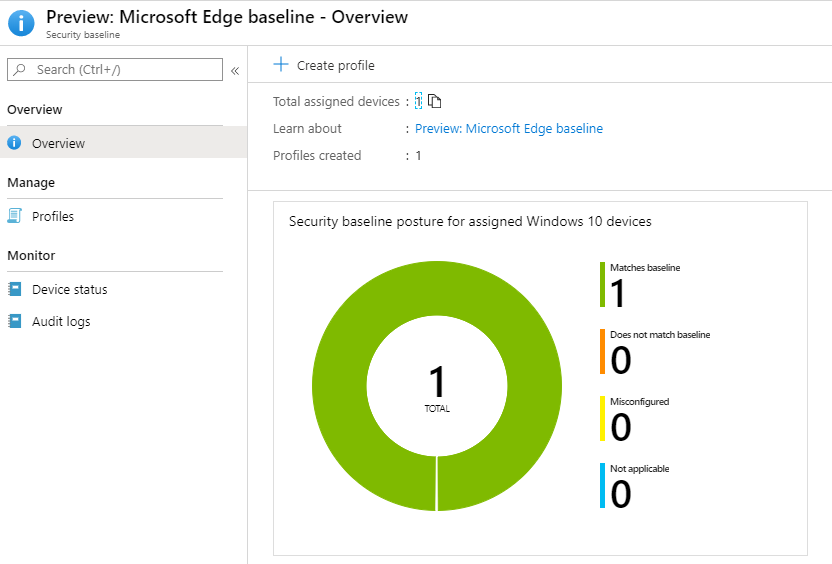Click the Profiles created value 1

(418, 155)
